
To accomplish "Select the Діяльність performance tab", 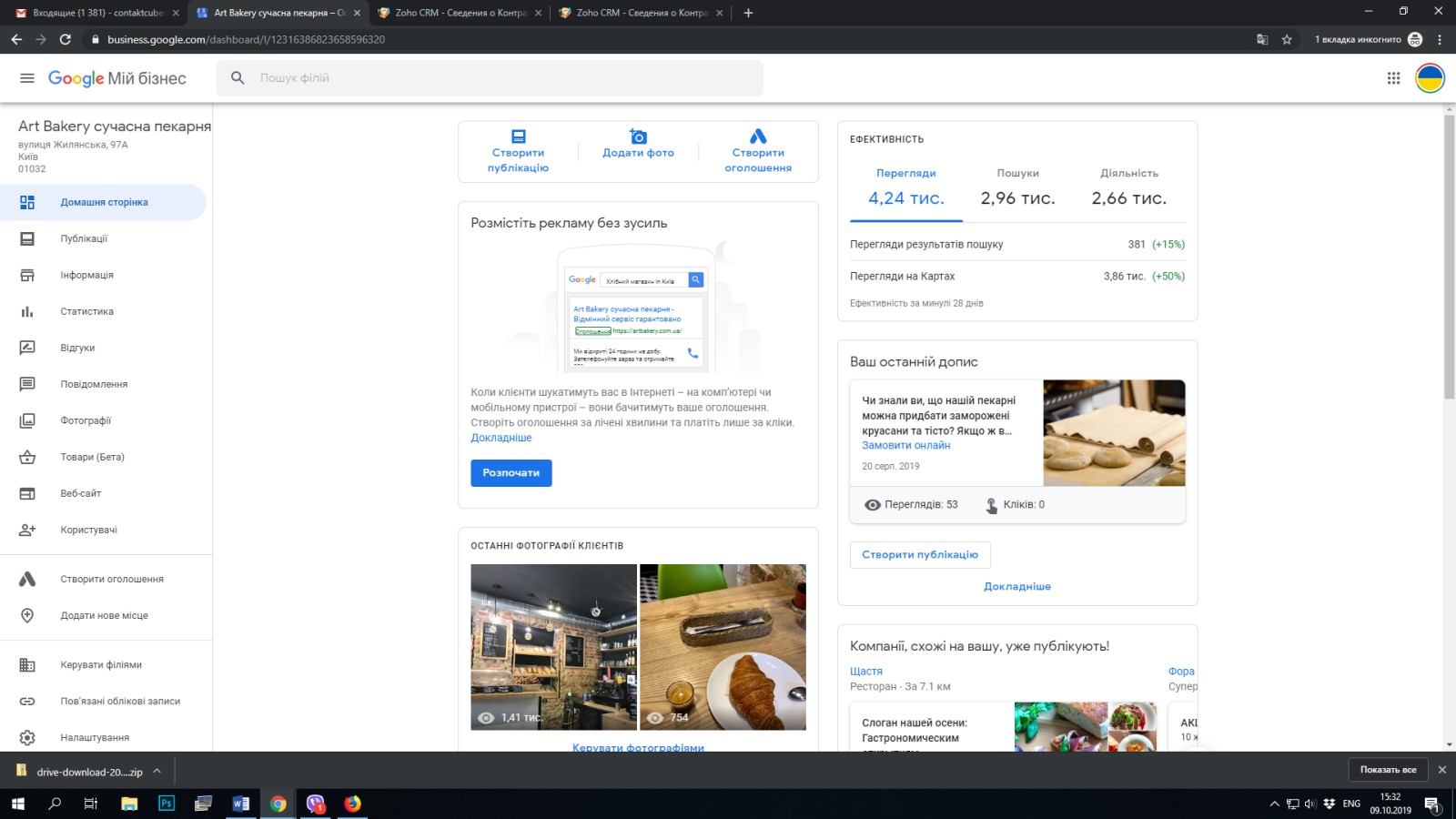I will pos(1129,187).
